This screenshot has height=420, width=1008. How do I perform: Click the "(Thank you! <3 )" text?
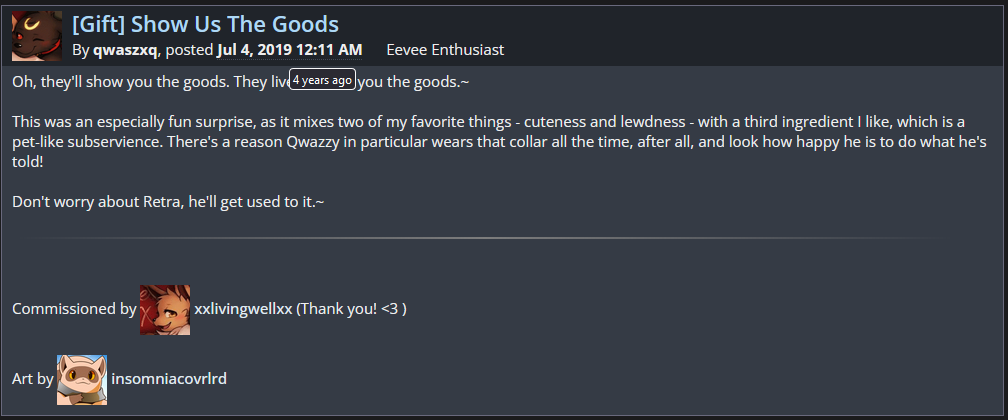pos(351,309)
